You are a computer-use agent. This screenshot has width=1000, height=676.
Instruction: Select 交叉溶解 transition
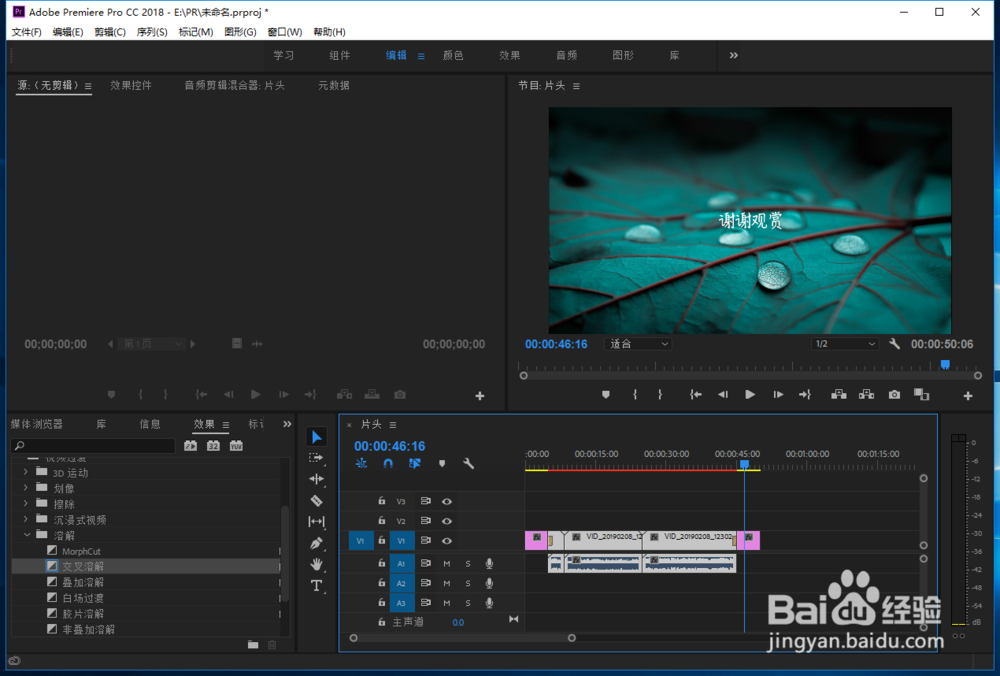(x=83, y=566)
